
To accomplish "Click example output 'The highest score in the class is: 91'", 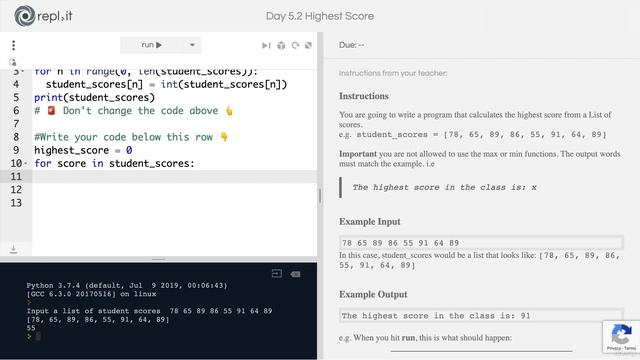I will pos(481,316).
